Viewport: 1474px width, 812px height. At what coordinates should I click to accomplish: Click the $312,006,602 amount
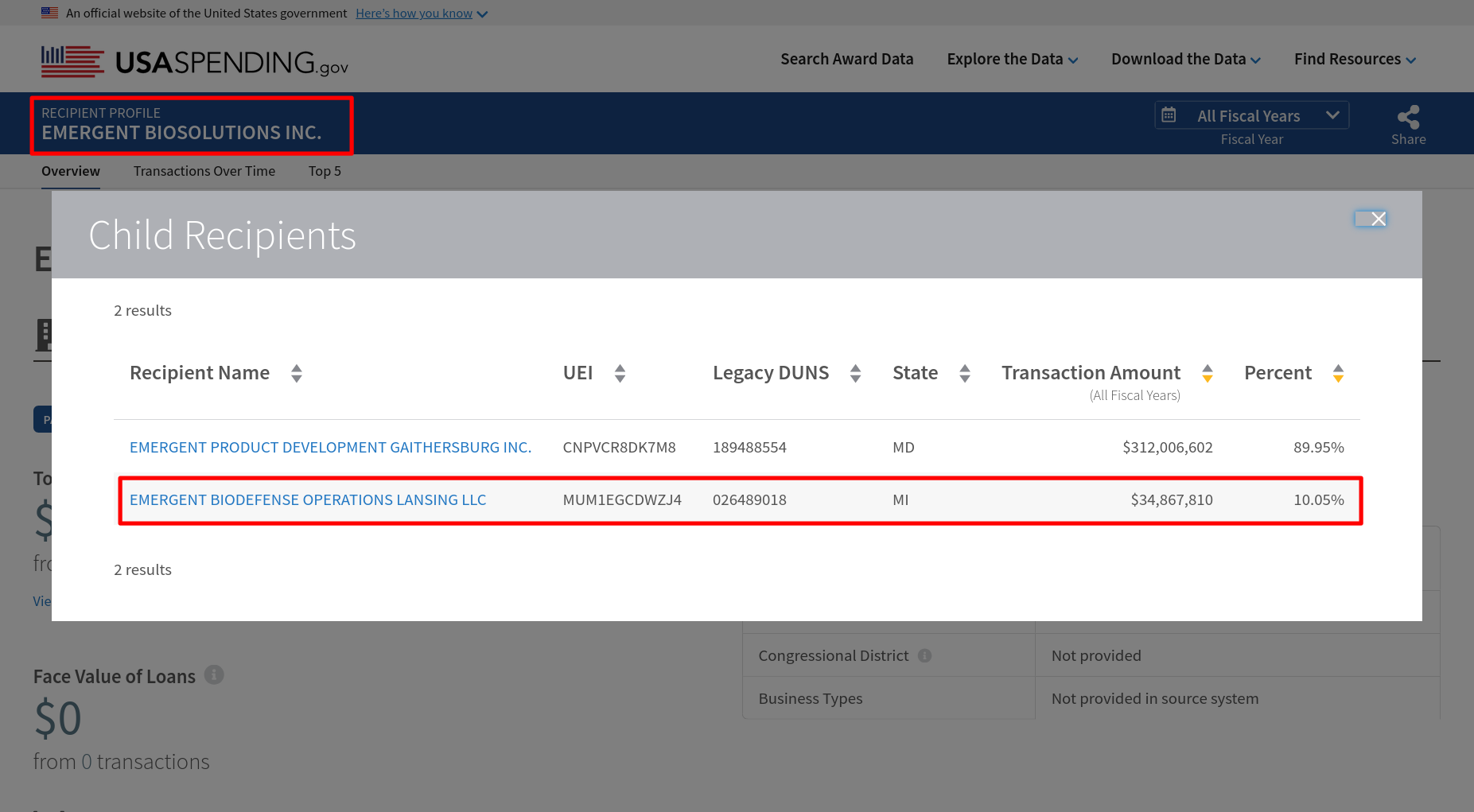pos(1168,447)
